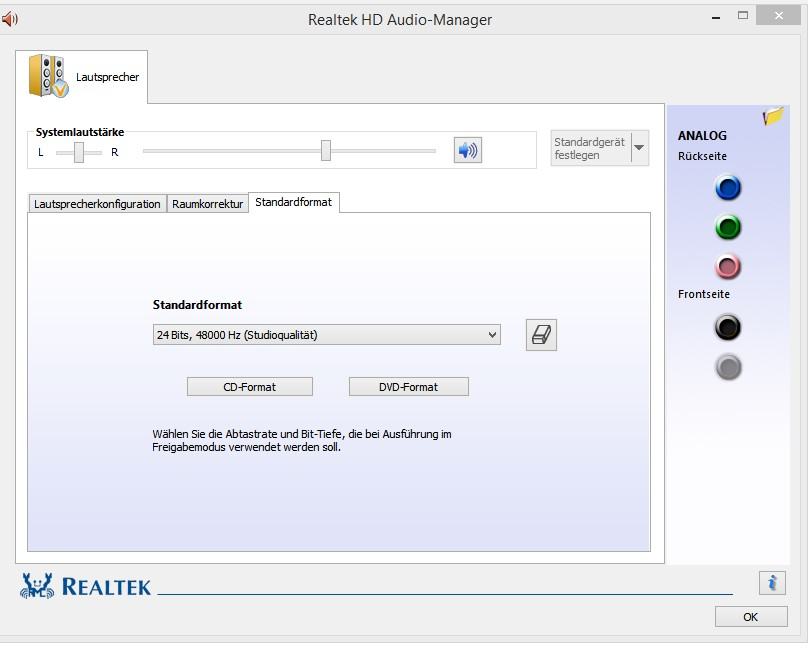Click the black front audio jack

(x=728, y=327)
